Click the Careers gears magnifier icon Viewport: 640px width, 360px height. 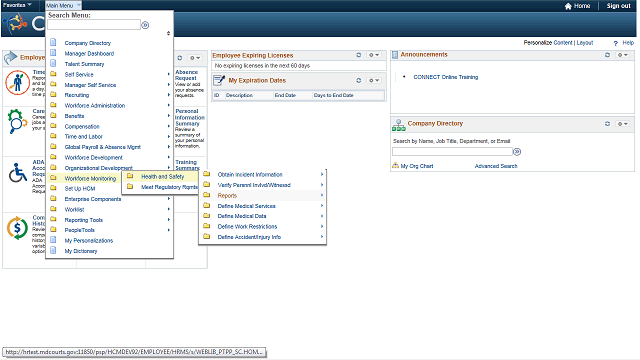(17, 121)
